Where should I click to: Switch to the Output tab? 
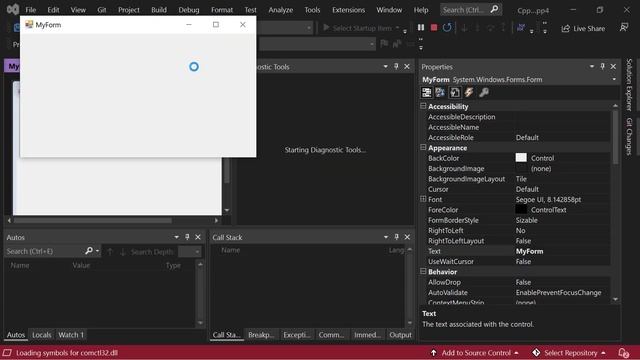click(x=400, y=335)
